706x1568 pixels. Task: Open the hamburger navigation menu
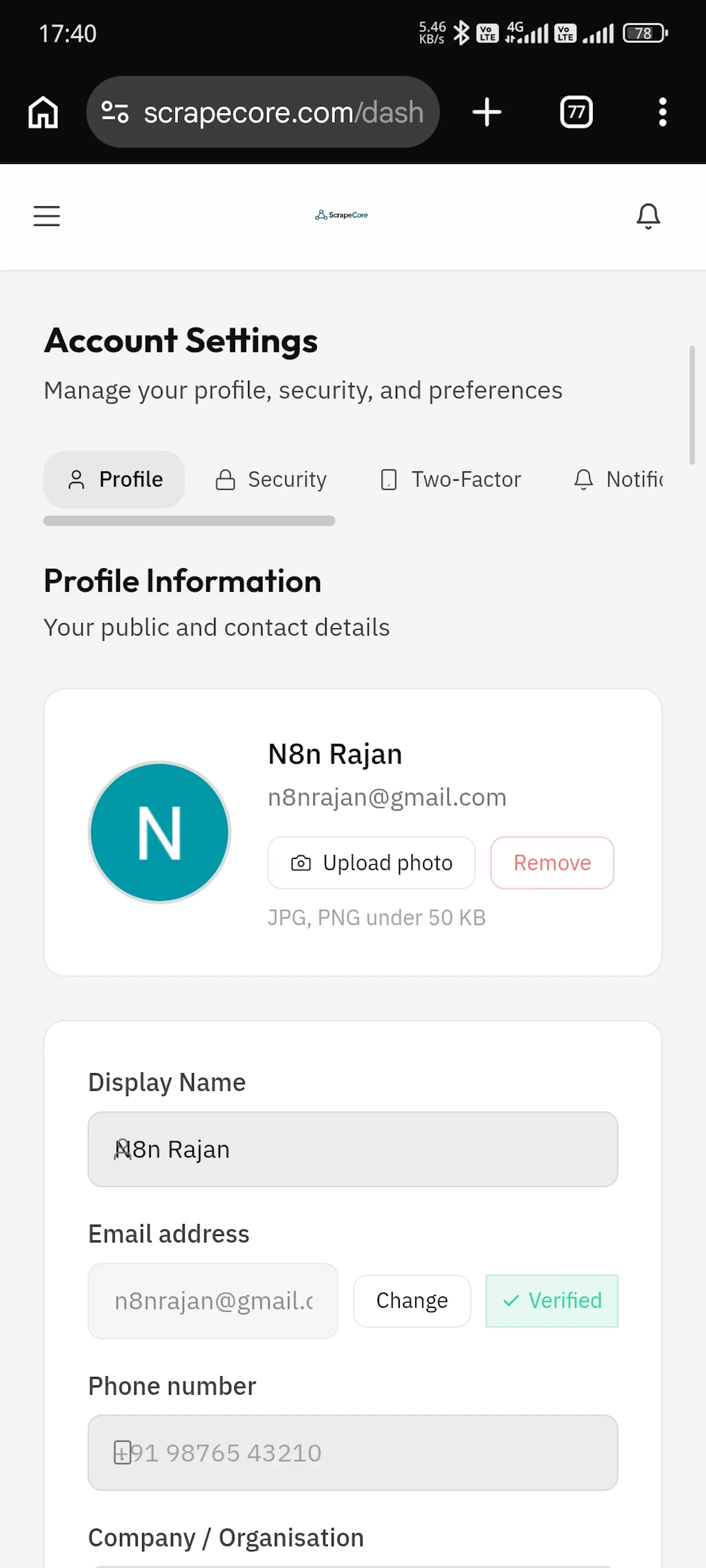(x=46, y=216)
